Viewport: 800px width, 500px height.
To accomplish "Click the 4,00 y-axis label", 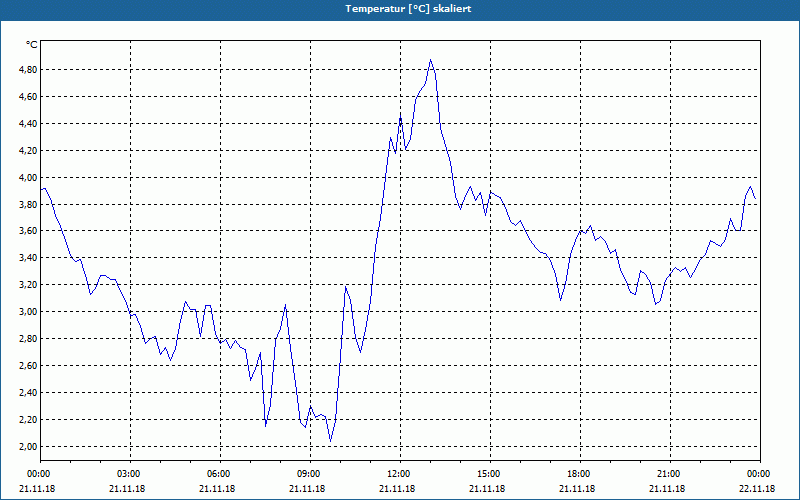I will [28, 178].
